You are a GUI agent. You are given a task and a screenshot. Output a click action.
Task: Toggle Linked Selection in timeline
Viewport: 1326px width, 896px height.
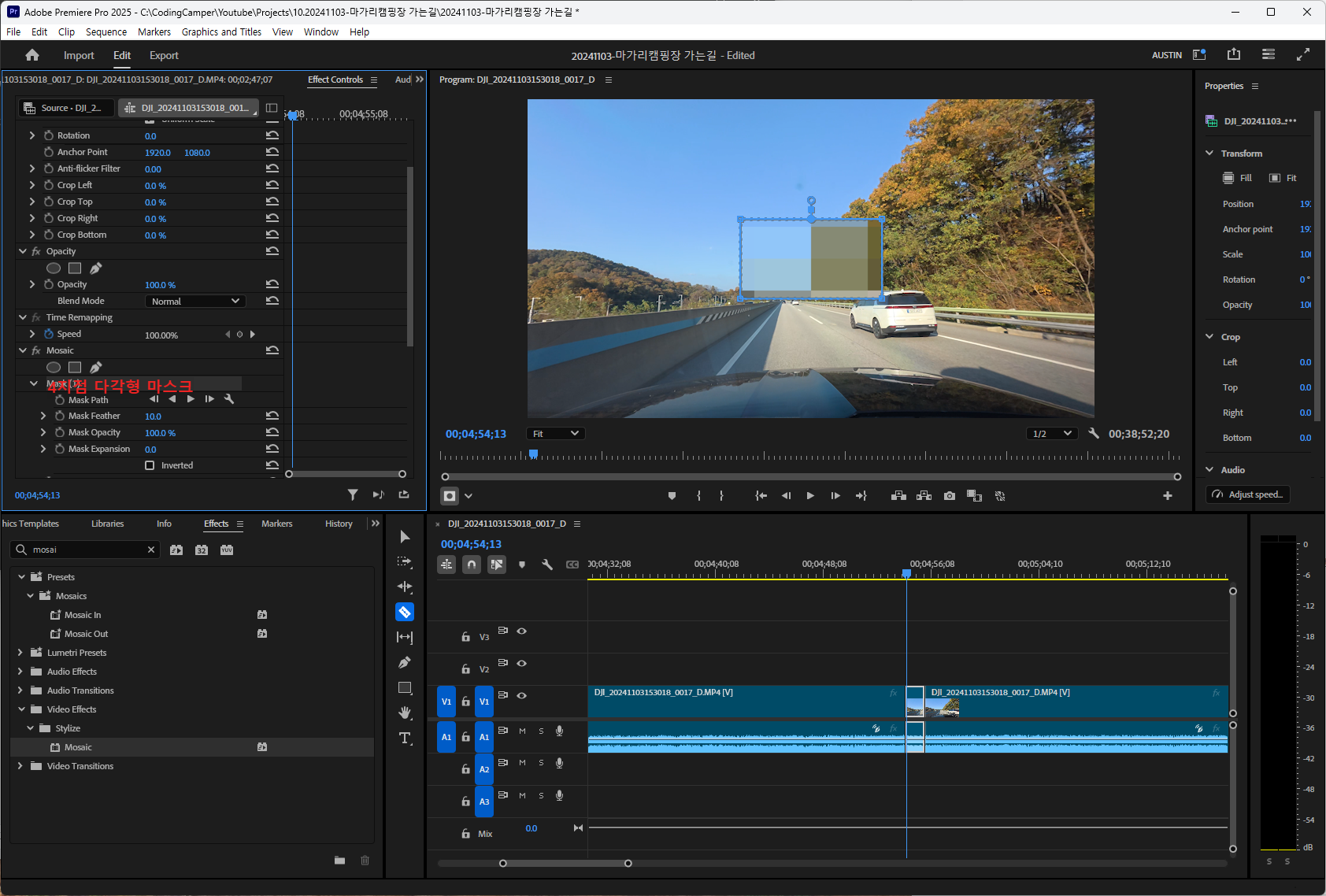tap(497, 565)
